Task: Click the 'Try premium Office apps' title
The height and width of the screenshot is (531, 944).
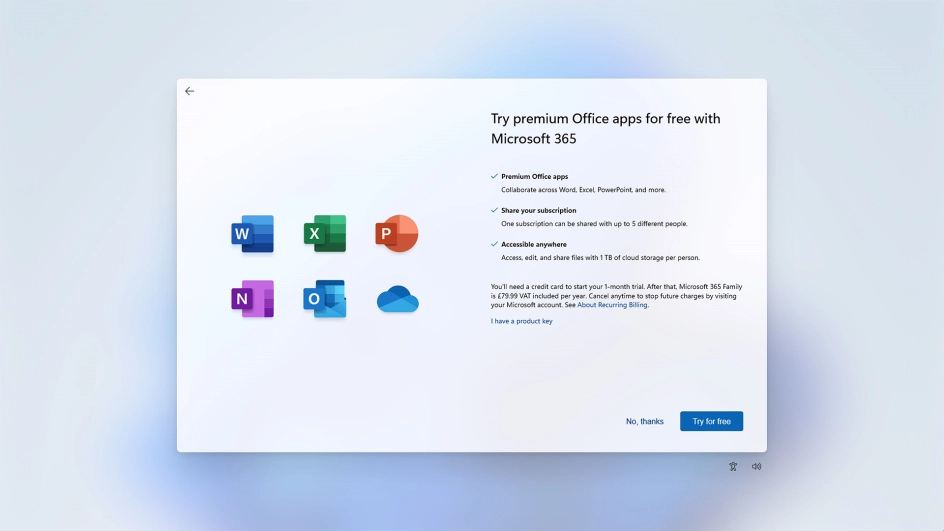Action: (606, 128)
